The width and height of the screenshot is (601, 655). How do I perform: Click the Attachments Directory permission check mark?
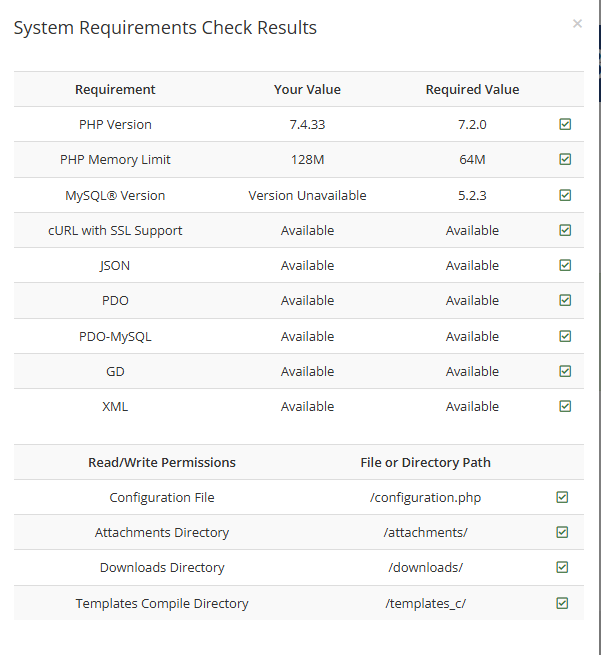tap(562, 532)
